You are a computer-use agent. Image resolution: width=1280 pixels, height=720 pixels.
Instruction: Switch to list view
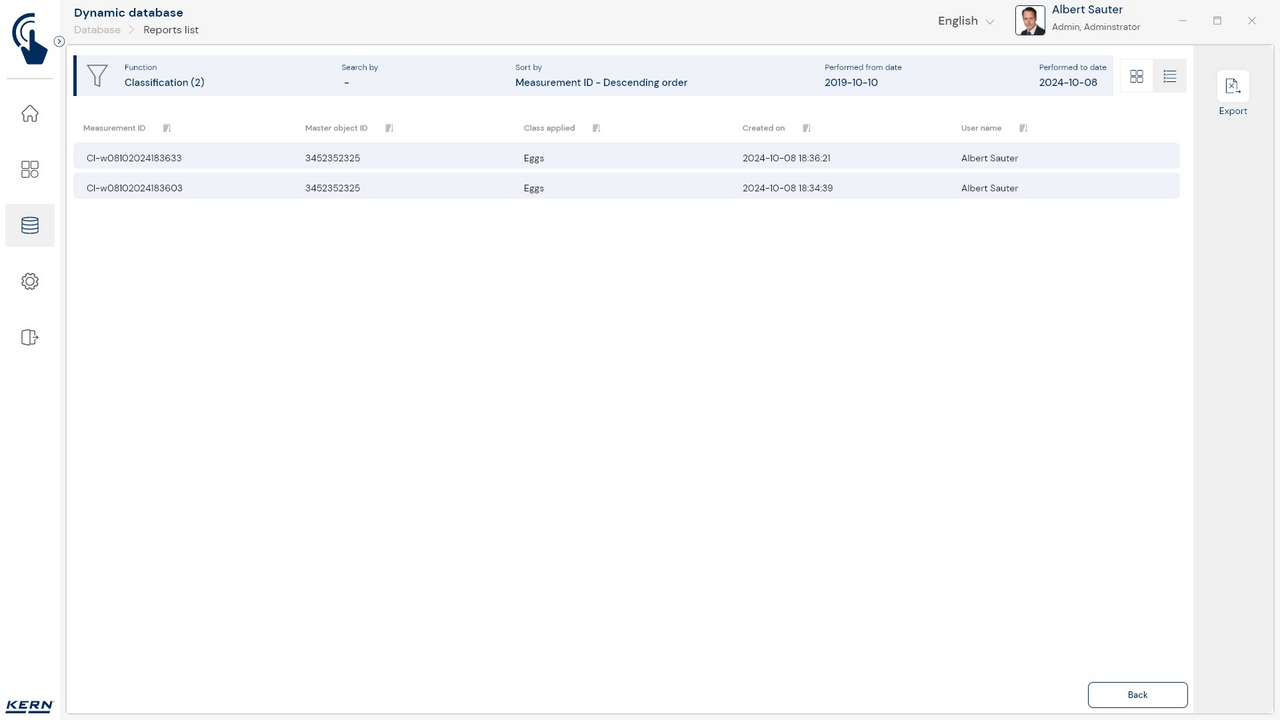(x=1169, y=76)
